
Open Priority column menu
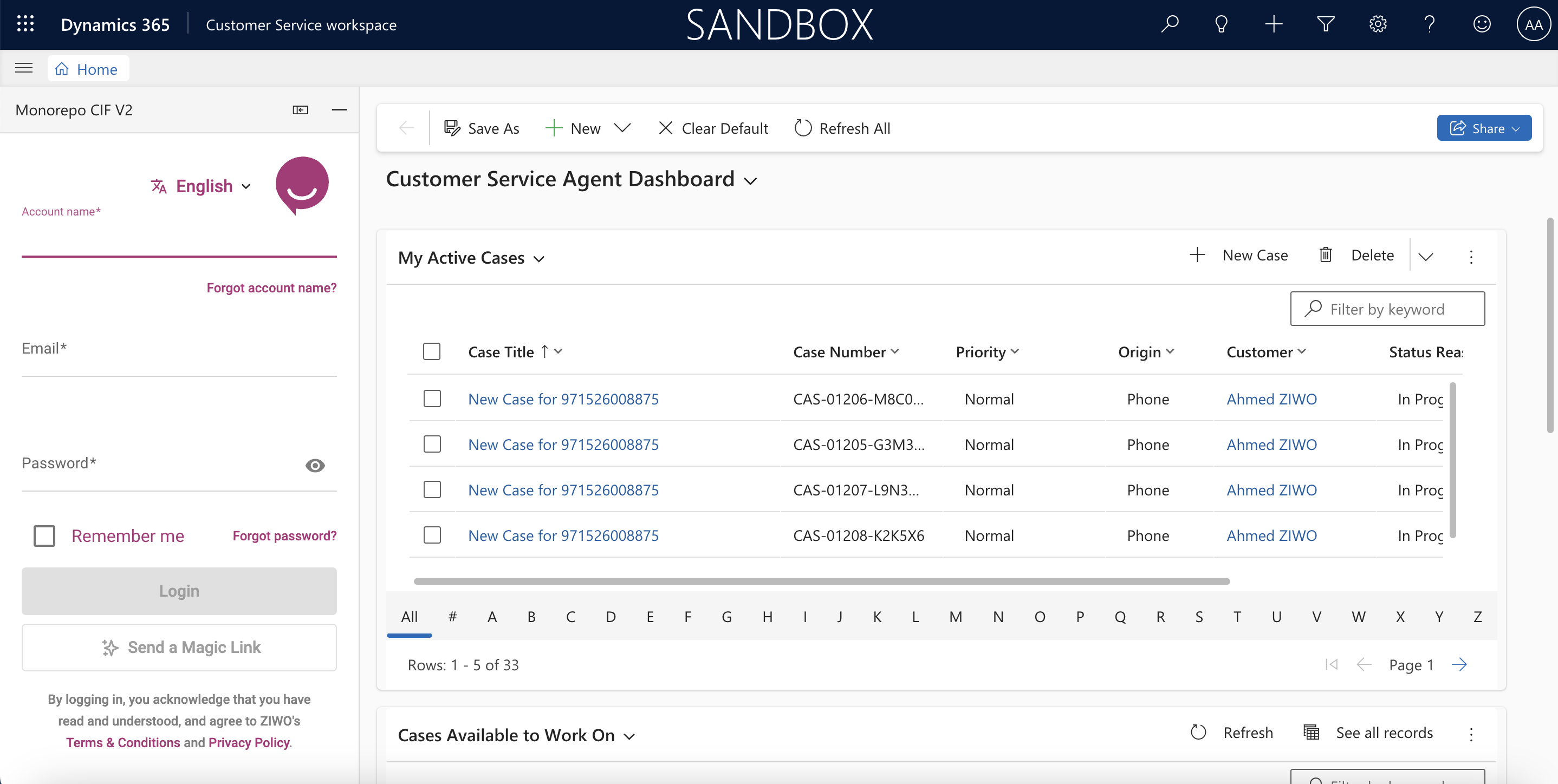987,352
